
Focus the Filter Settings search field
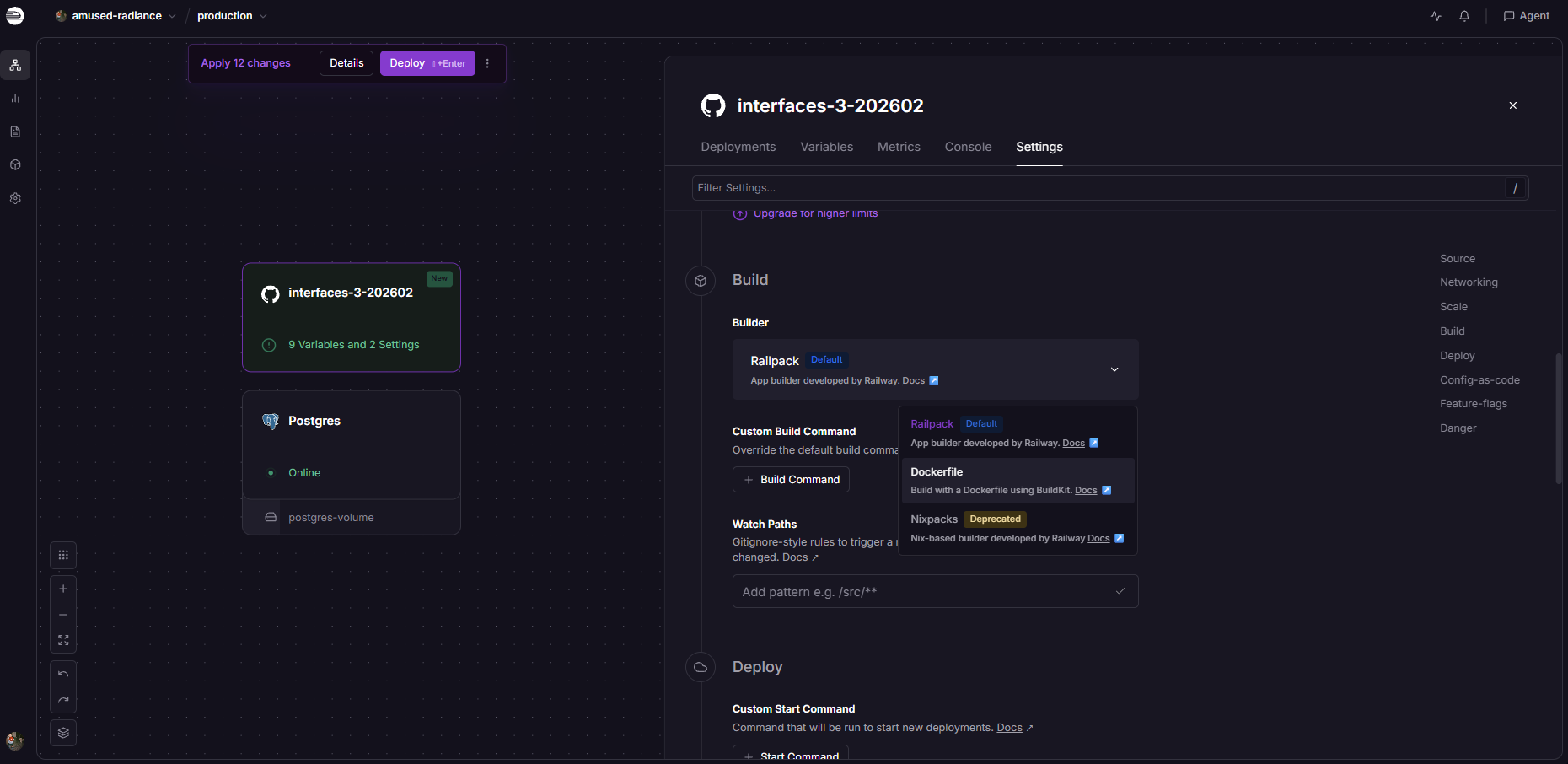tap(1110, 188)
